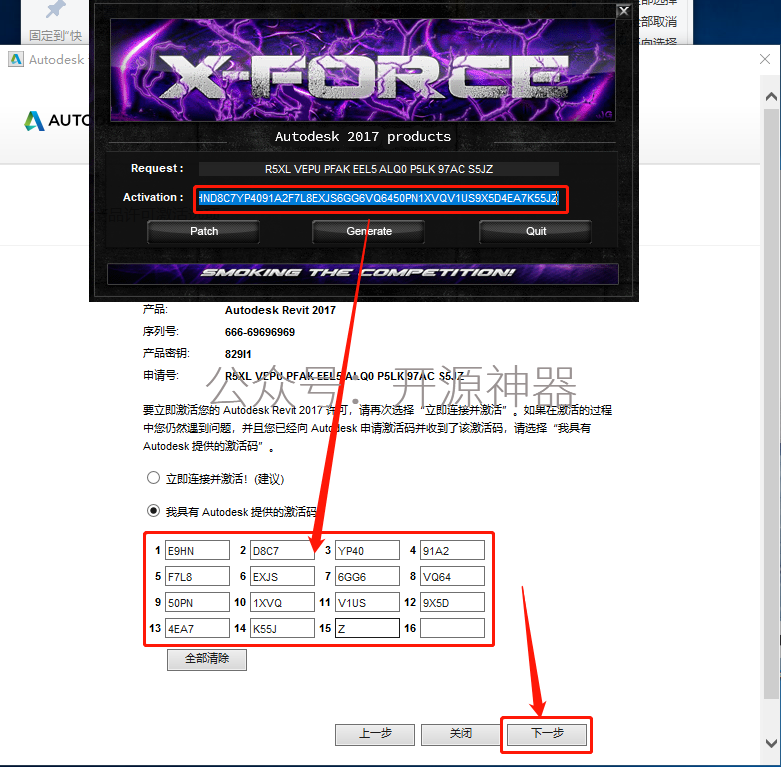The width and height of the screenshot is (781, 767).
Task: Click activation code box 10 containing 1XVQ
Action: [282, 602]
